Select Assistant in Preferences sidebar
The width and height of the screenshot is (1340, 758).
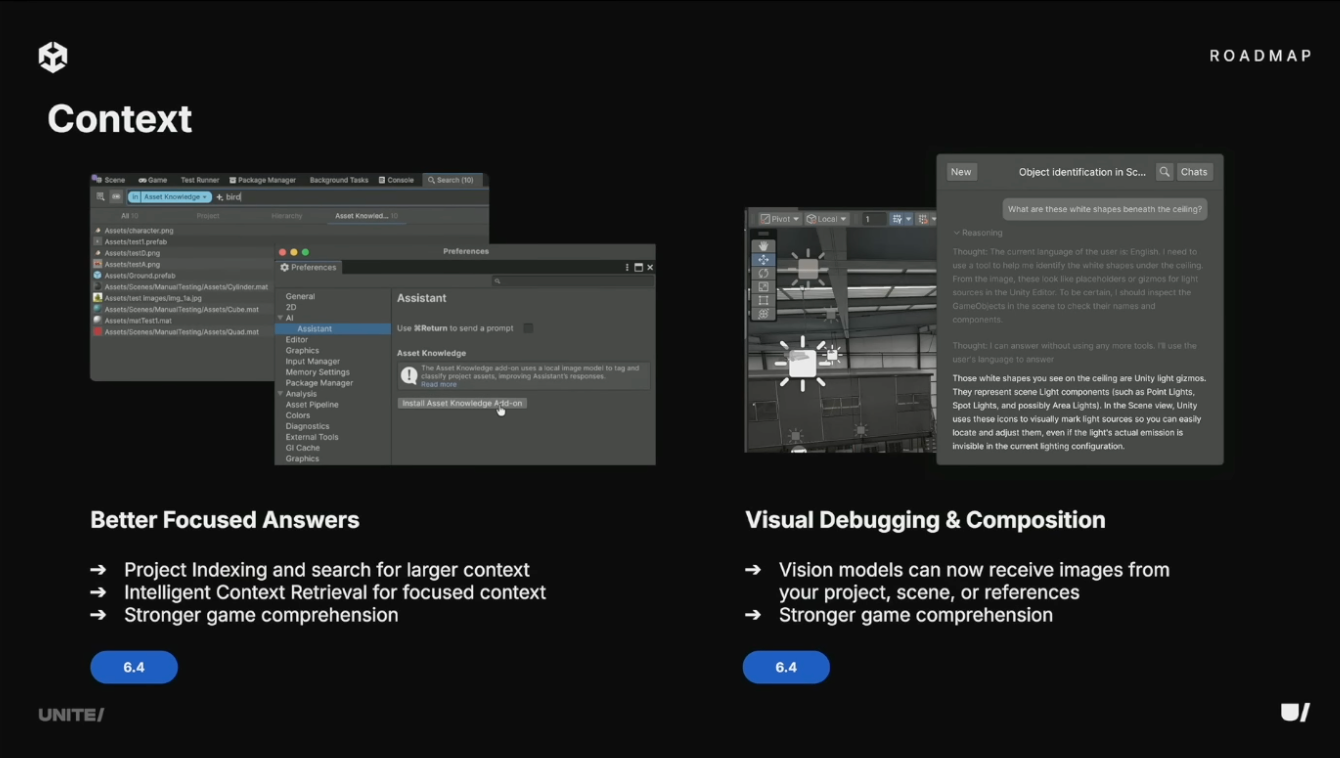[x=333, y=329]
